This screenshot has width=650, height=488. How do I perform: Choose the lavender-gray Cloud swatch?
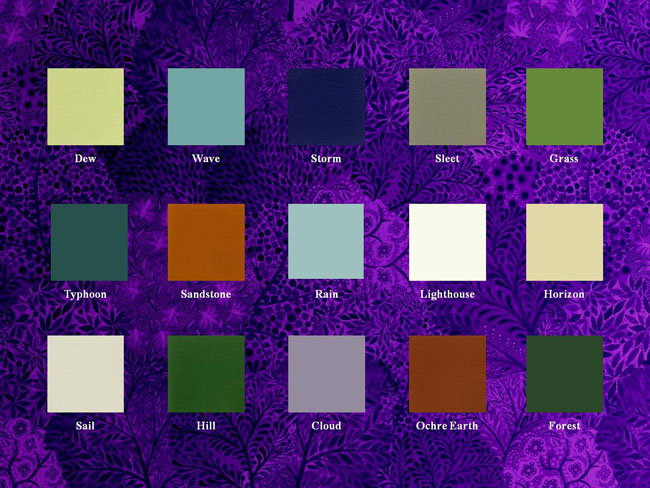click(x=326, y=374)
